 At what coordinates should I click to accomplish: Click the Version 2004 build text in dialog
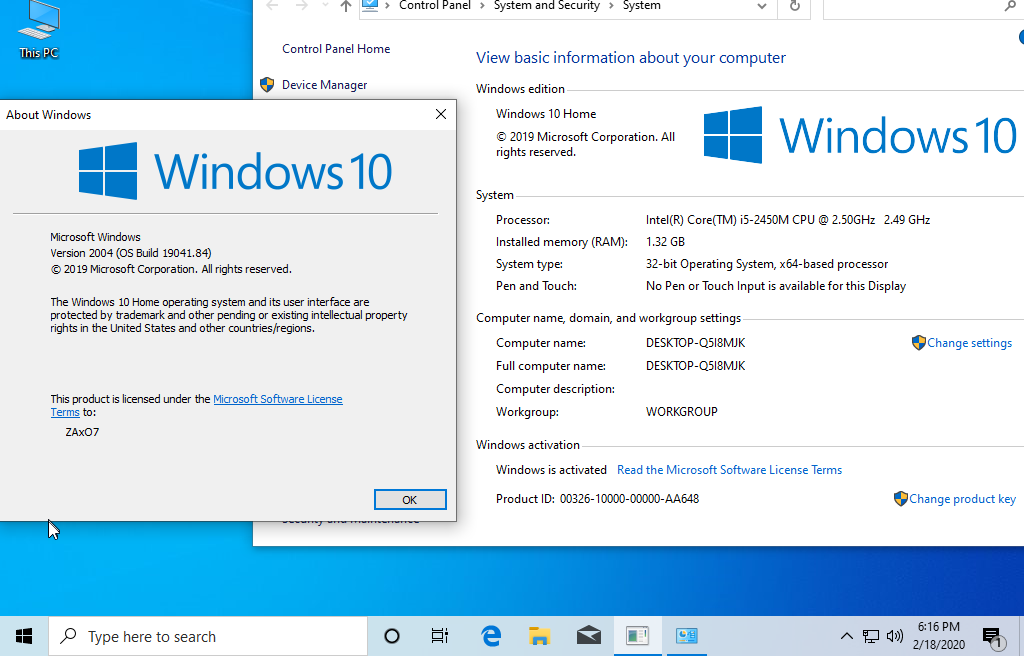(x=131, y=253)
